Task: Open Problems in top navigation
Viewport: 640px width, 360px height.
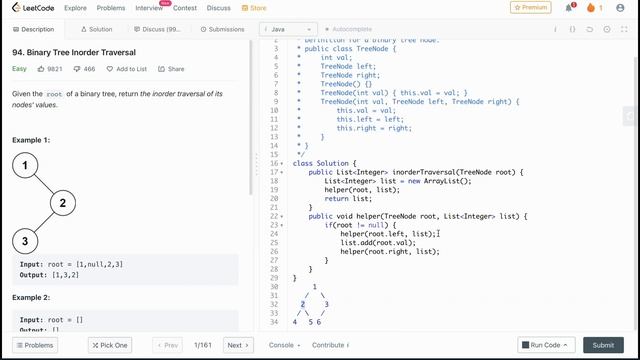Action: (111, 8)
